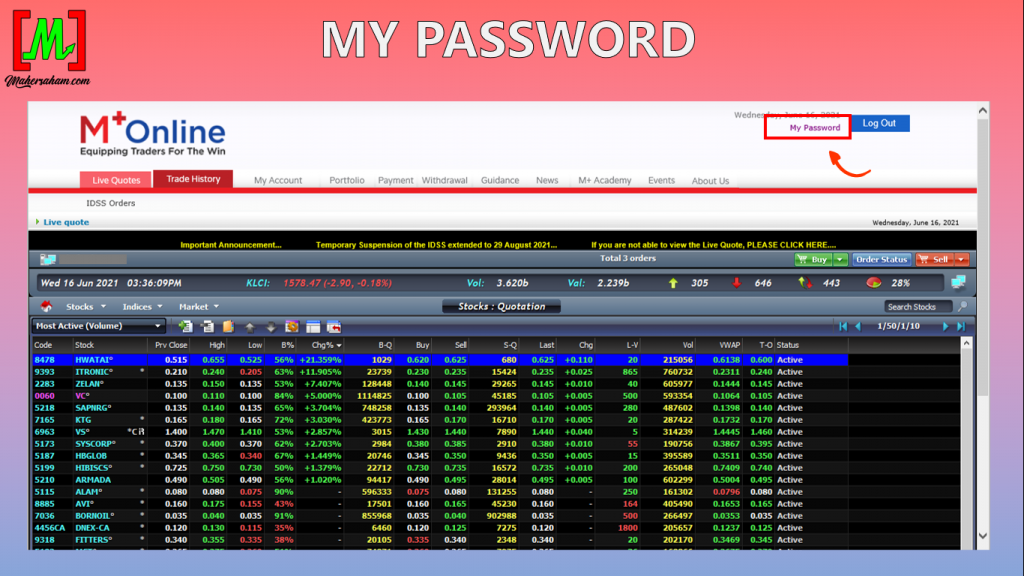Viewport: 1024px width, 576px height.
Task: Go to the next page of quotes
Action: (945, 326)
